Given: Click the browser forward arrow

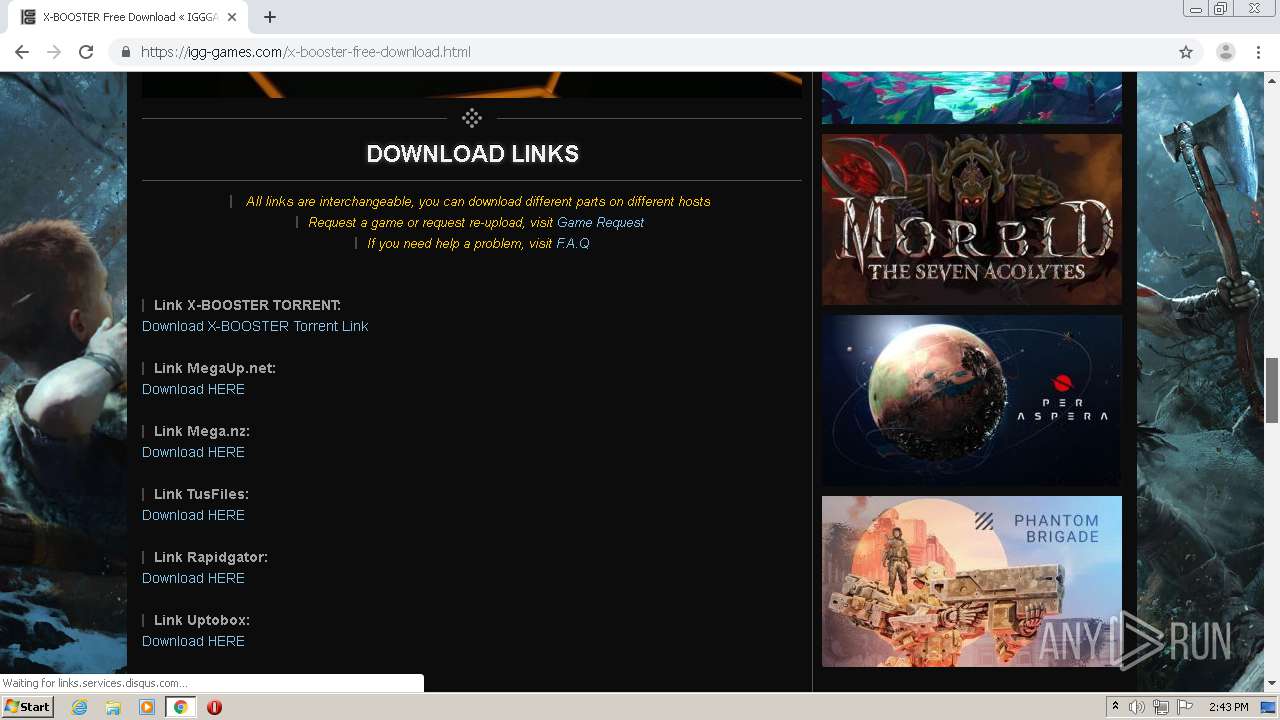Looking at the screenshot, I should point(54,52).
